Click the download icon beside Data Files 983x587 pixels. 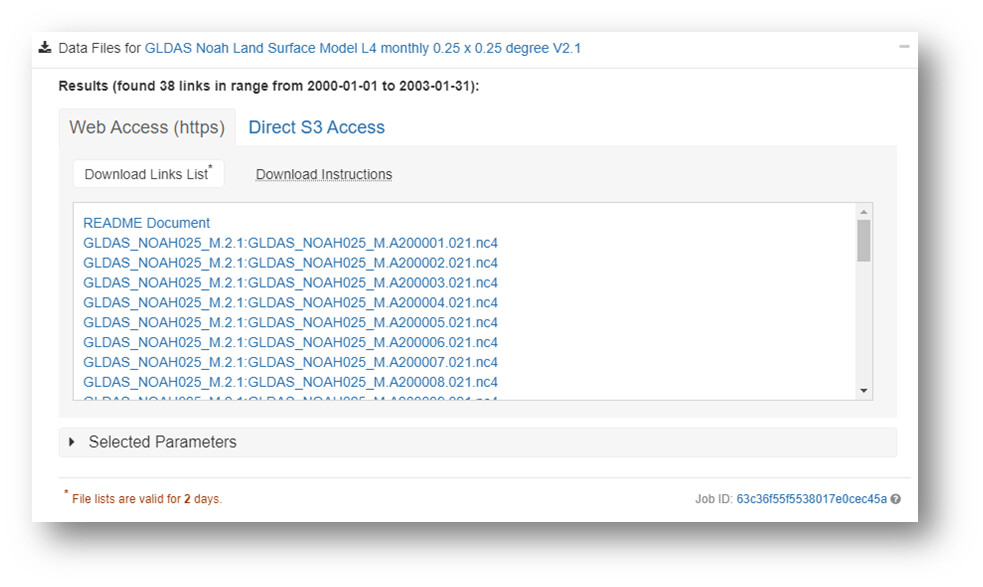45,48
